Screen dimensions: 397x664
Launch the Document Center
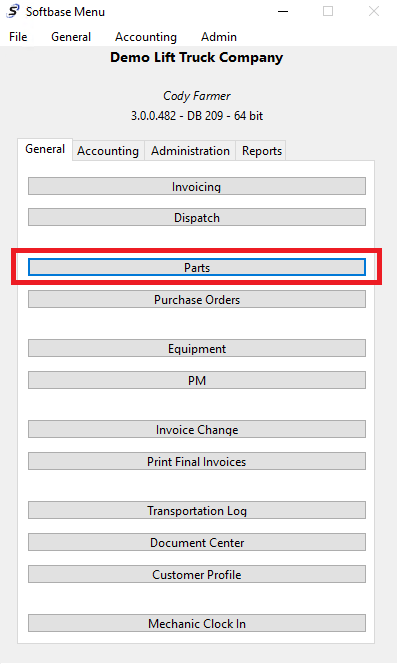coord(197,542)
